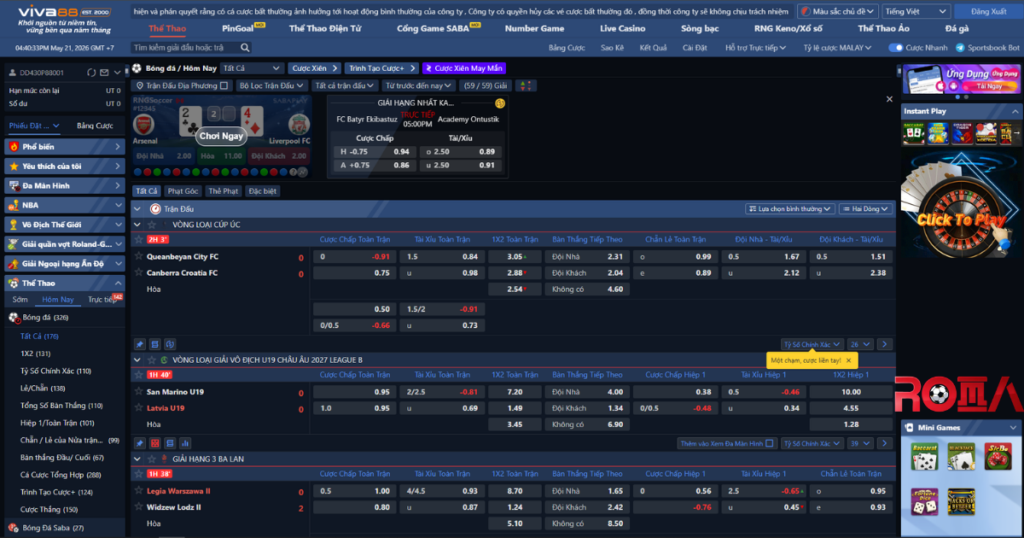
Task: Open the Sao Kê statement link
Action: click(612, 48)
